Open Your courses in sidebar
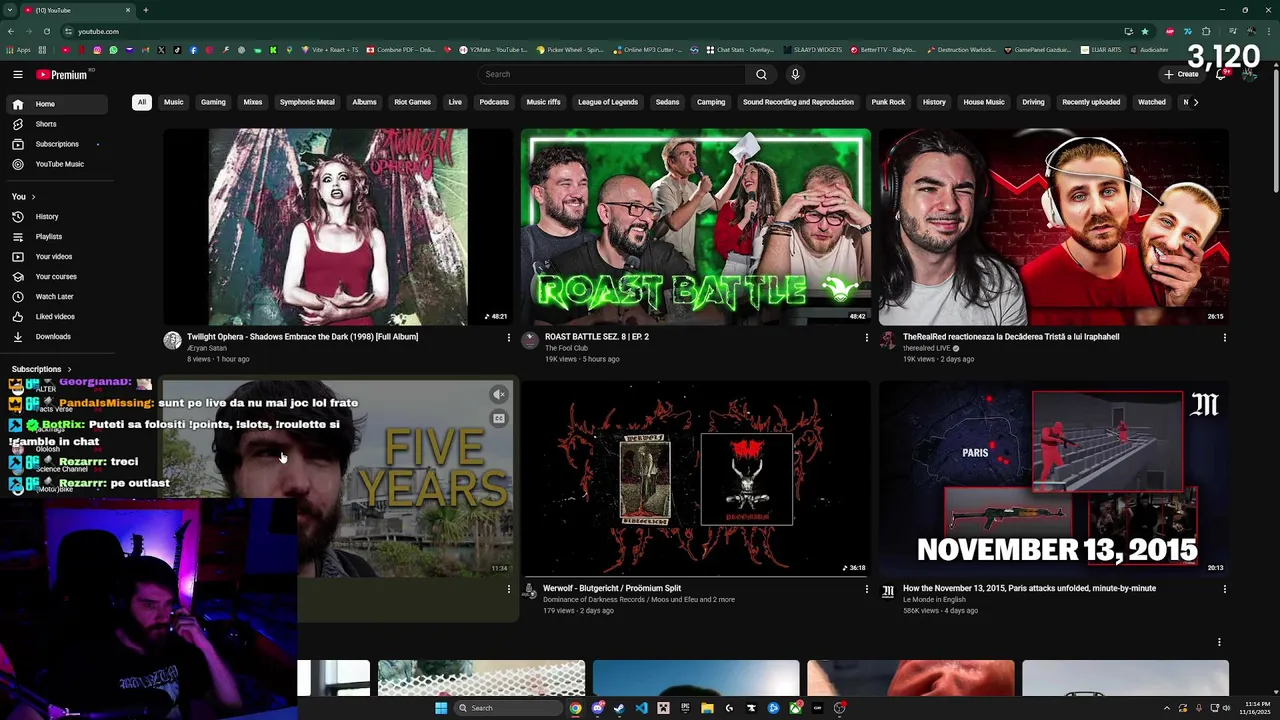 pos(56,277)
